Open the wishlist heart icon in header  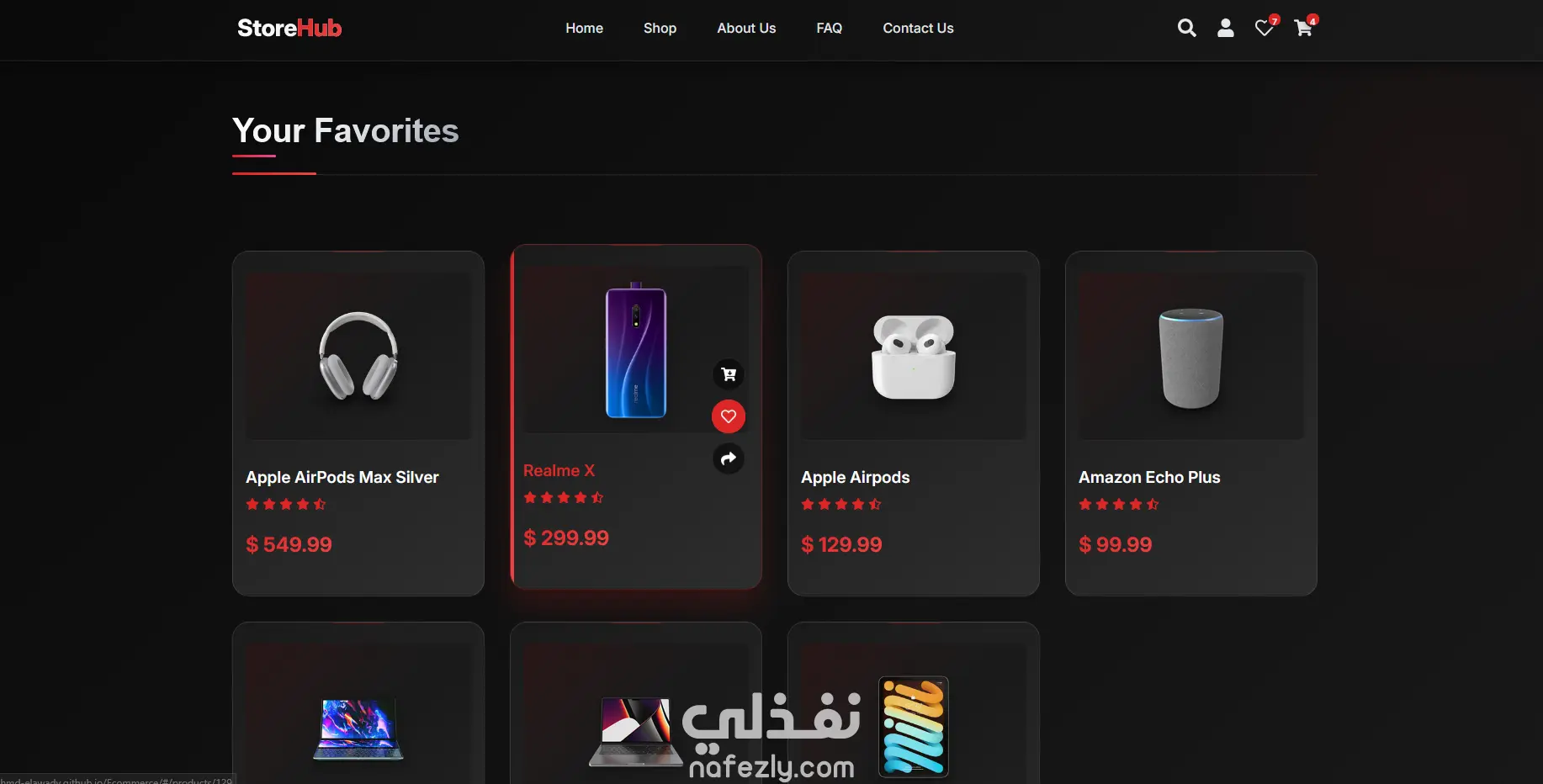tap(1264, 28)
